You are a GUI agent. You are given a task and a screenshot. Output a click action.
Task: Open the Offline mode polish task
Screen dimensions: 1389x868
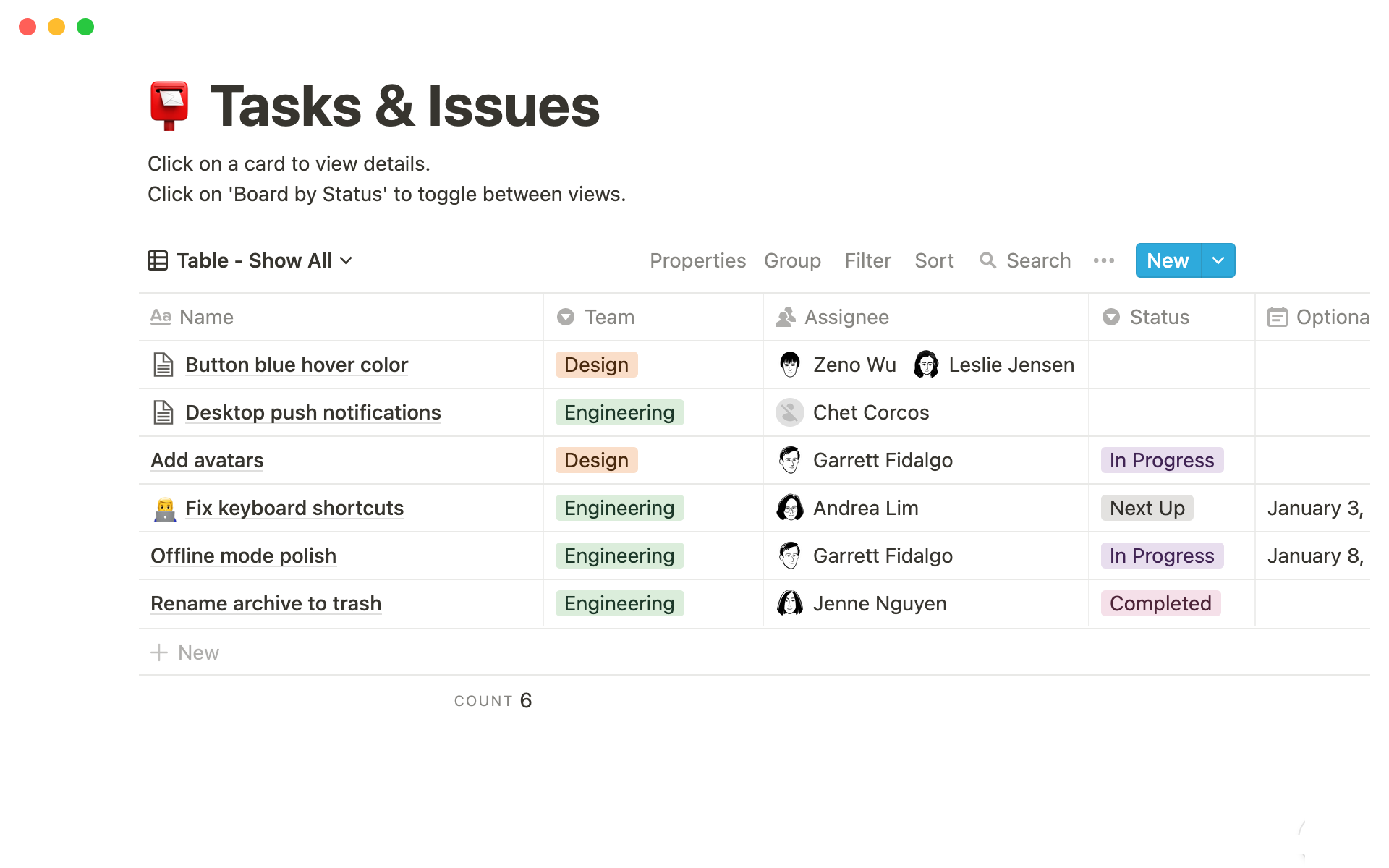pyautogui.click(x=243, y=556)
